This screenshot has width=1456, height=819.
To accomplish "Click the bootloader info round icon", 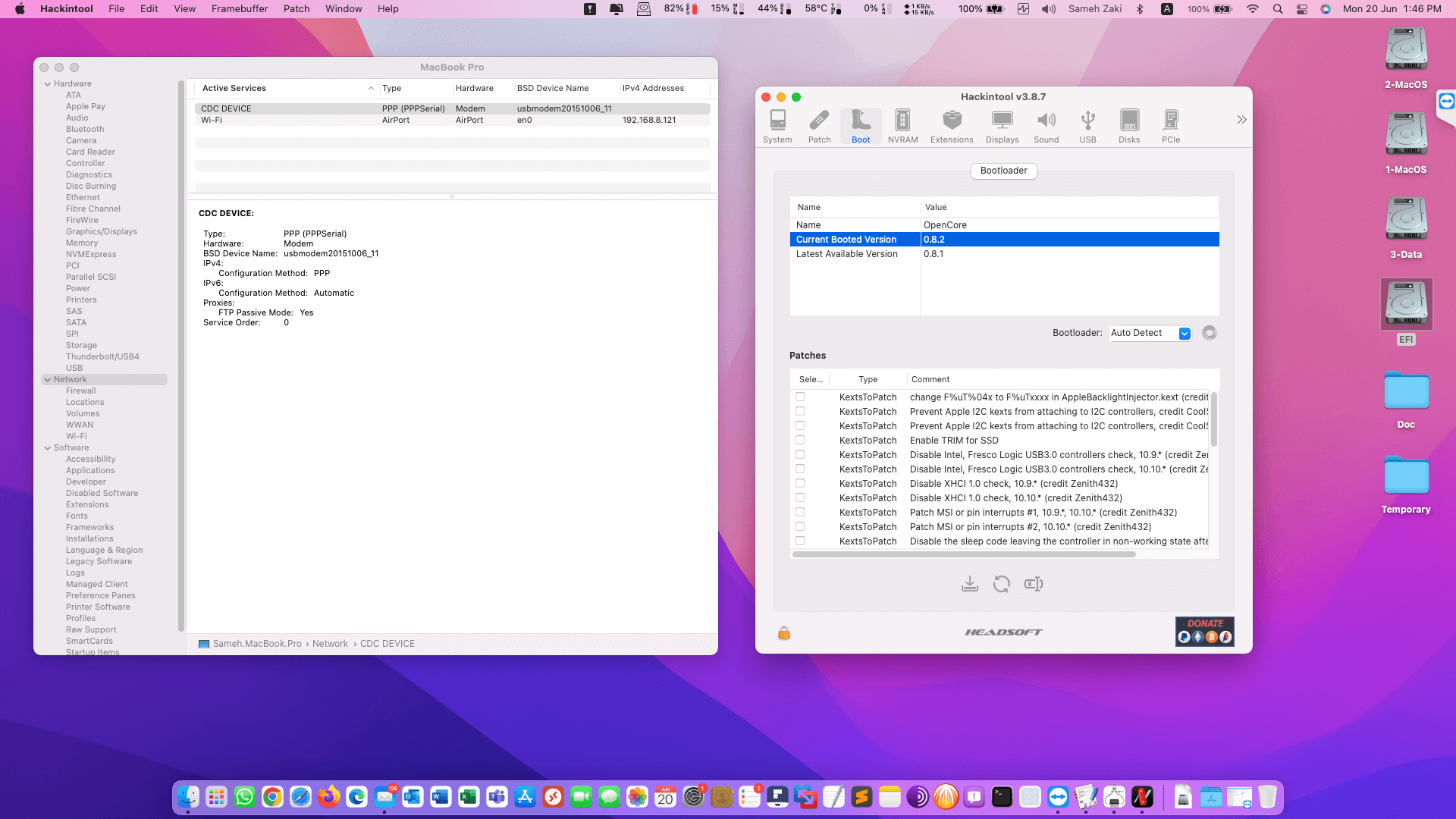I will click(1210, 333).
